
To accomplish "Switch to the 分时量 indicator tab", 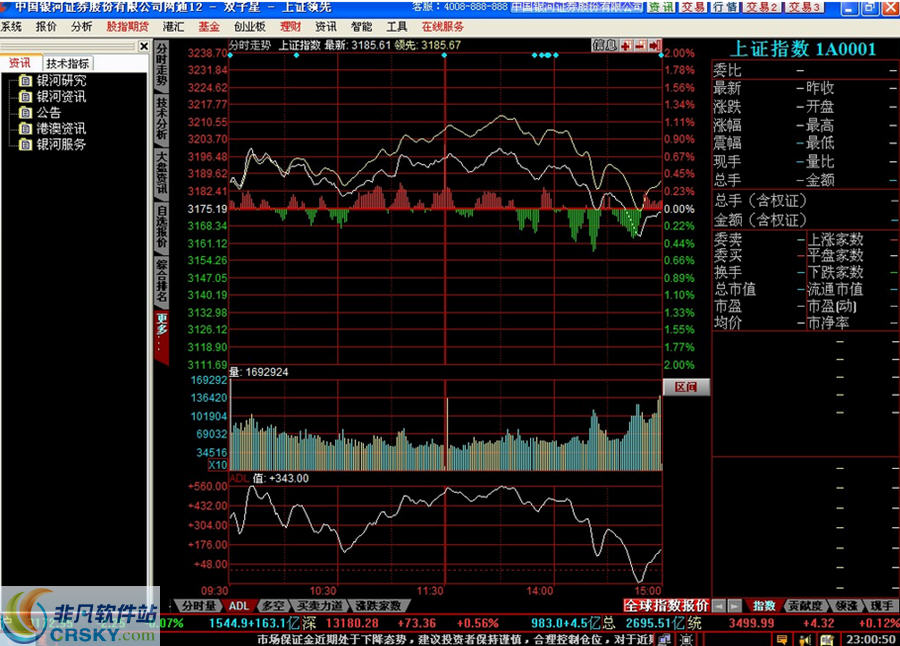I will [x=199, y=606].
